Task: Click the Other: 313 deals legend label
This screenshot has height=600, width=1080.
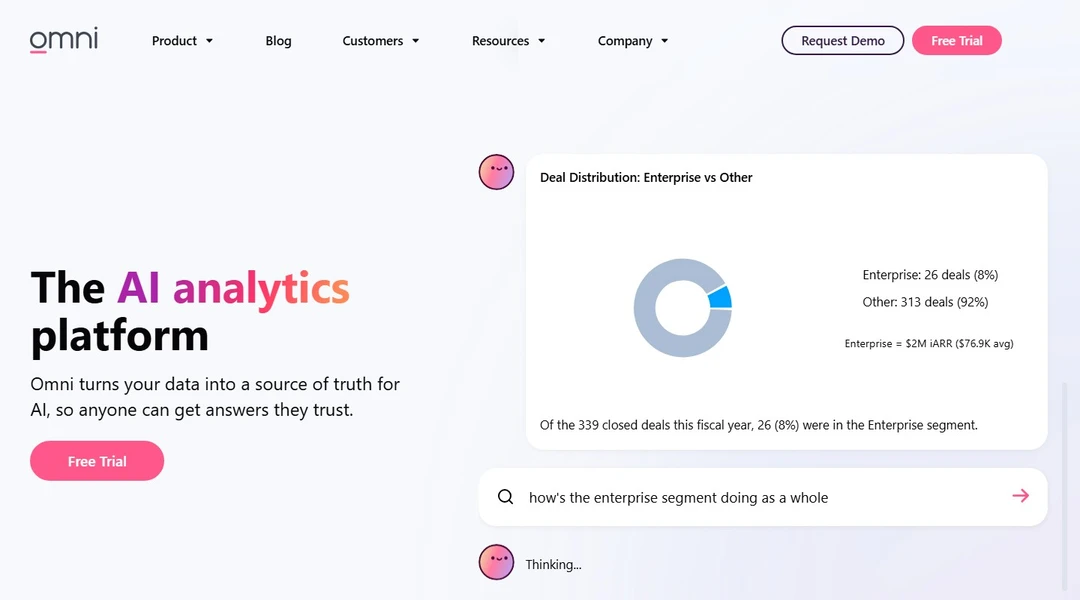Action: (x=925, y=302)
